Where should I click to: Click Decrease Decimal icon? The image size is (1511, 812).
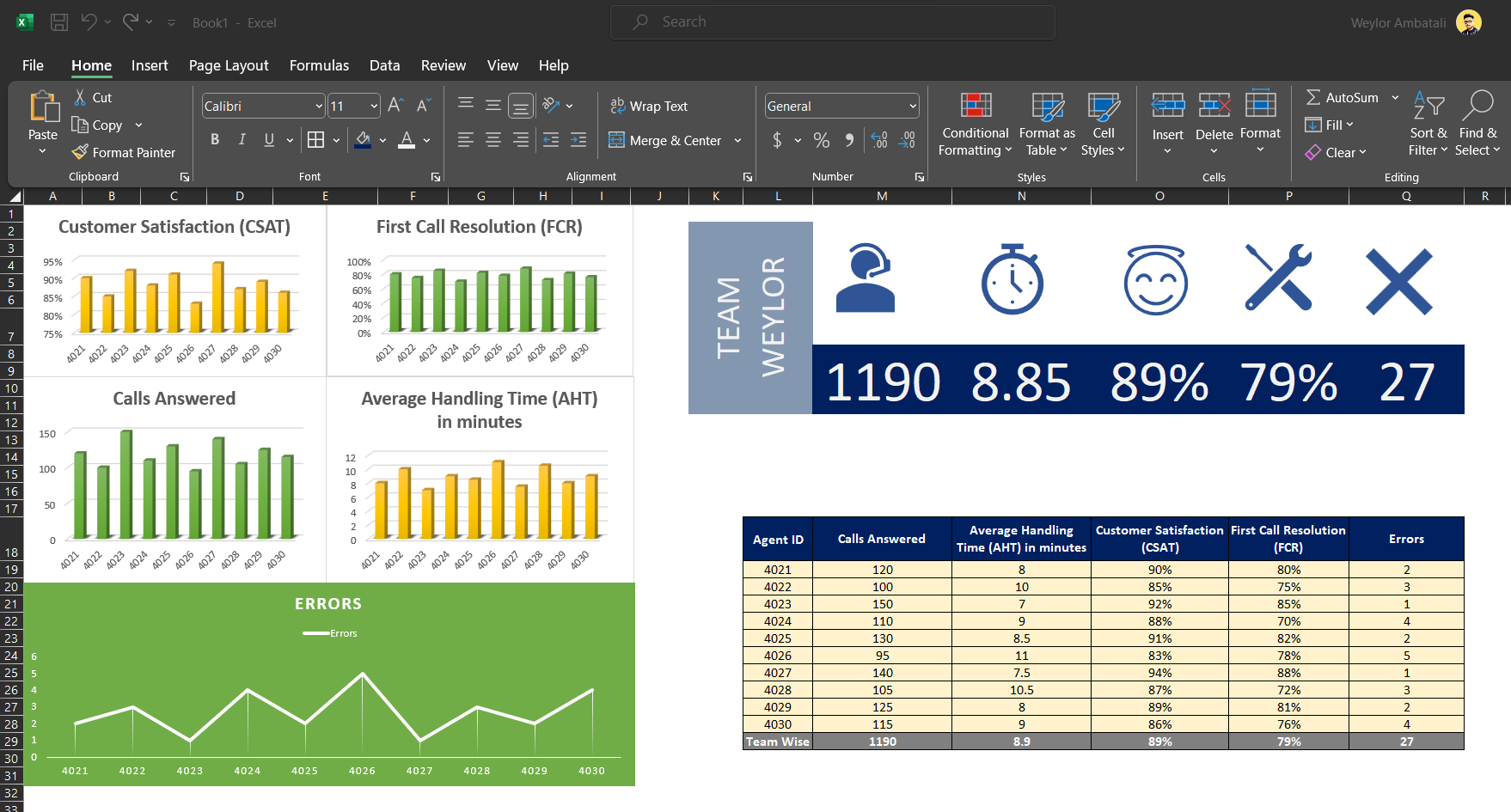(x=908, y=140)
